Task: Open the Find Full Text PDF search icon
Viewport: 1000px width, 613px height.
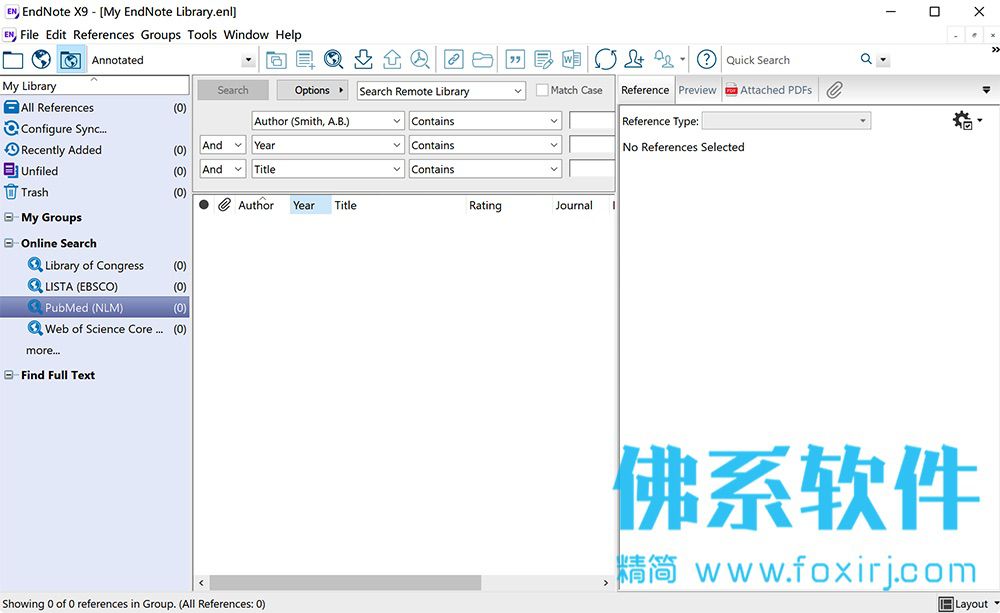Action: point(420,59)
